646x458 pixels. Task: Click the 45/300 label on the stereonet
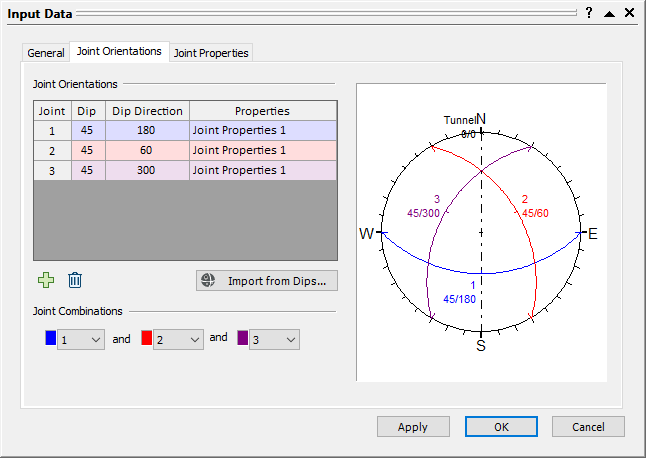(424, 213)
